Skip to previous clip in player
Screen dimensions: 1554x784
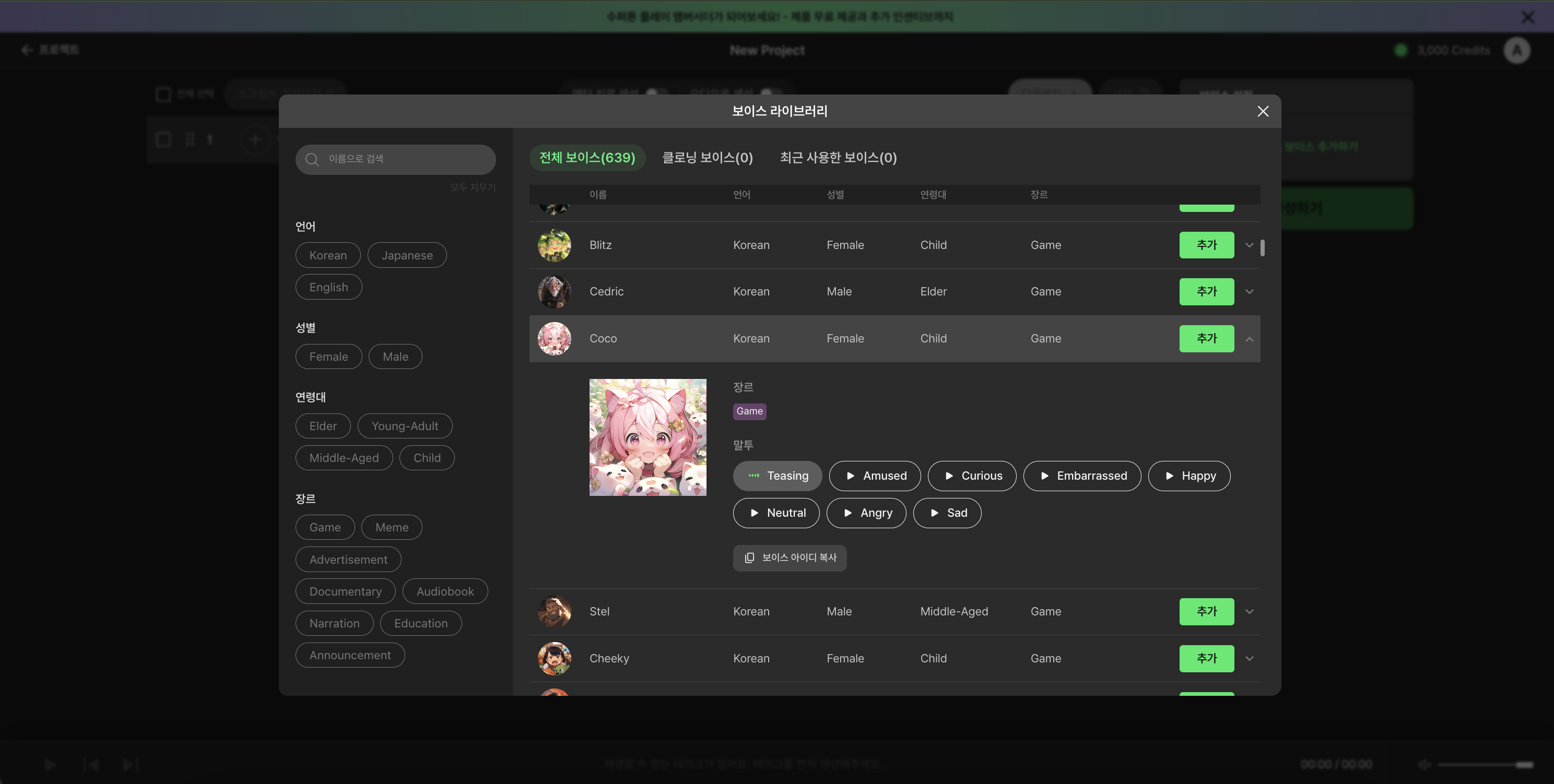[91, 765]
